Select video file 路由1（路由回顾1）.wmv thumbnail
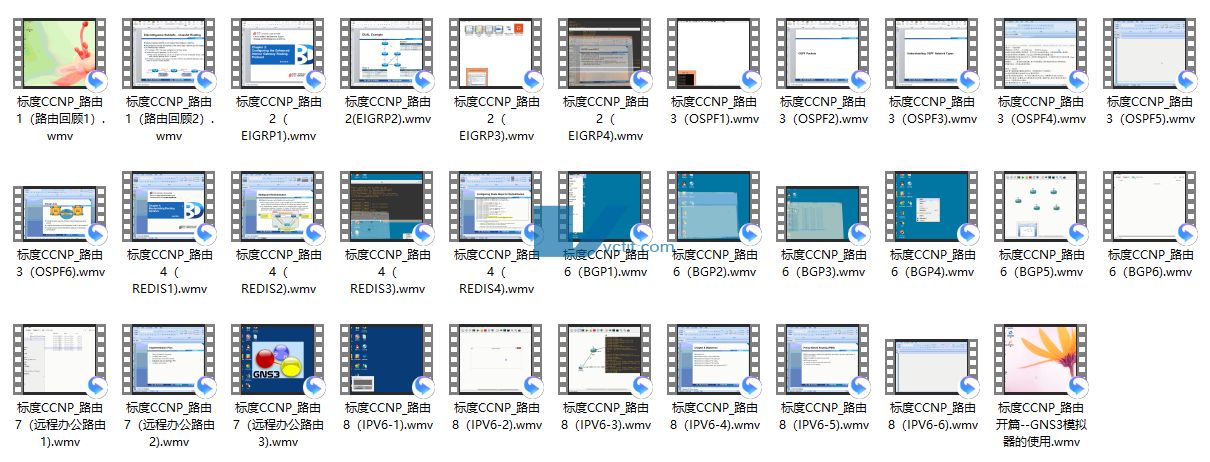Screen dimensions: 1210x462 point(60,53)
